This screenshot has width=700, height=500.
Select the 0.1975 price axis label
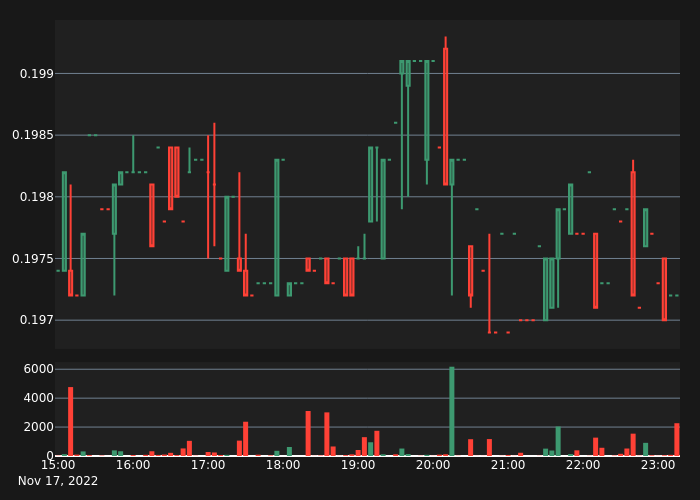33,259
